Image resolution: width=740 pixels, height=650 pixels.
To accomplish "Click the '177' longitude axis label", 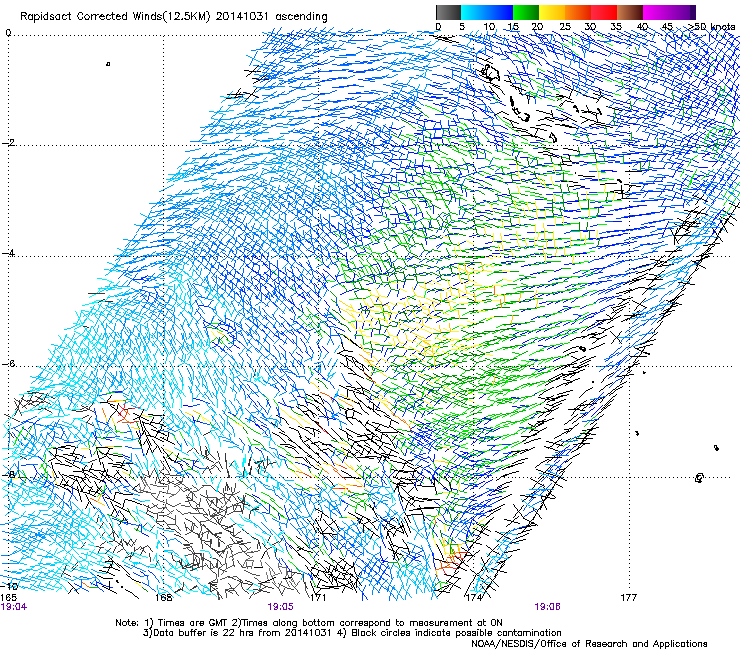I will [629, 598].
